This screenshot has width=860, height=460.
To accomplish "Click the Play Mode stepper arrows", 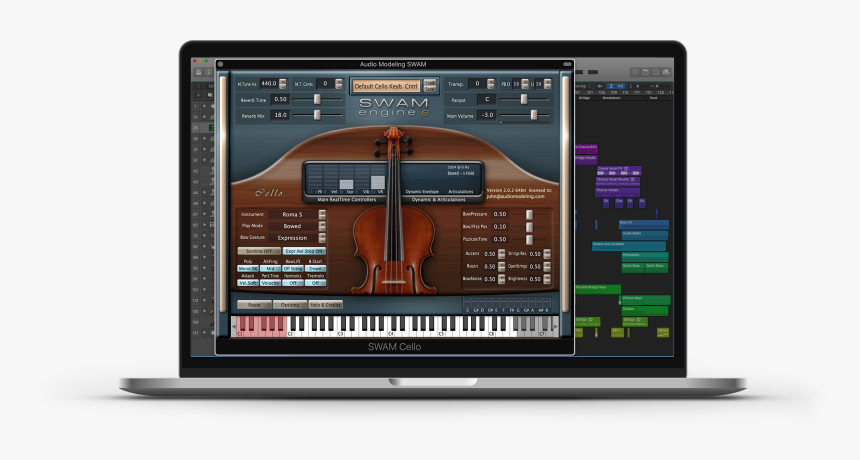I will click(x=322, y=226).
